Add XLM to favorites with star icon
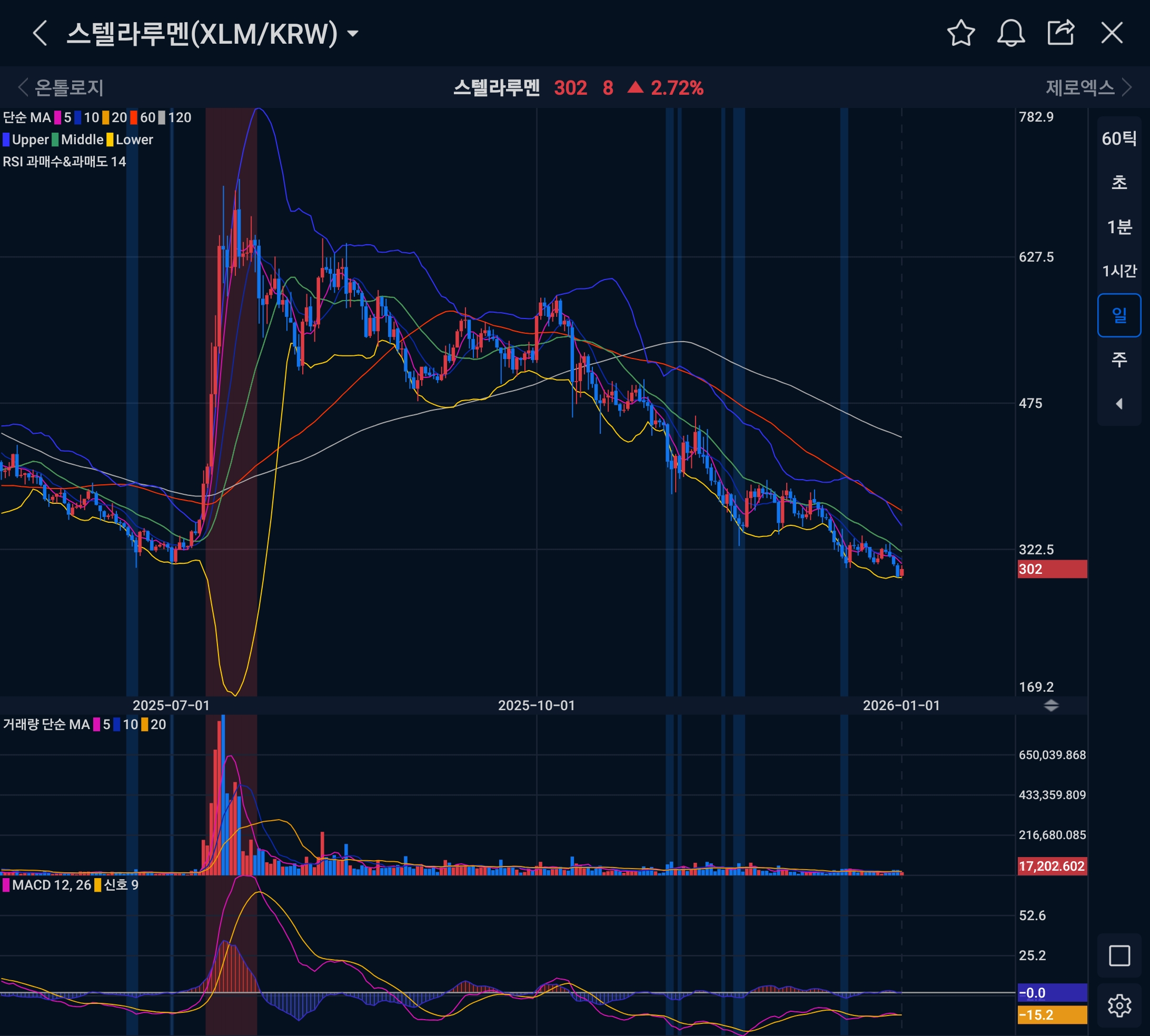Screen dimensions: 1150x1036 pyautogui.click(x=961, y=33)
